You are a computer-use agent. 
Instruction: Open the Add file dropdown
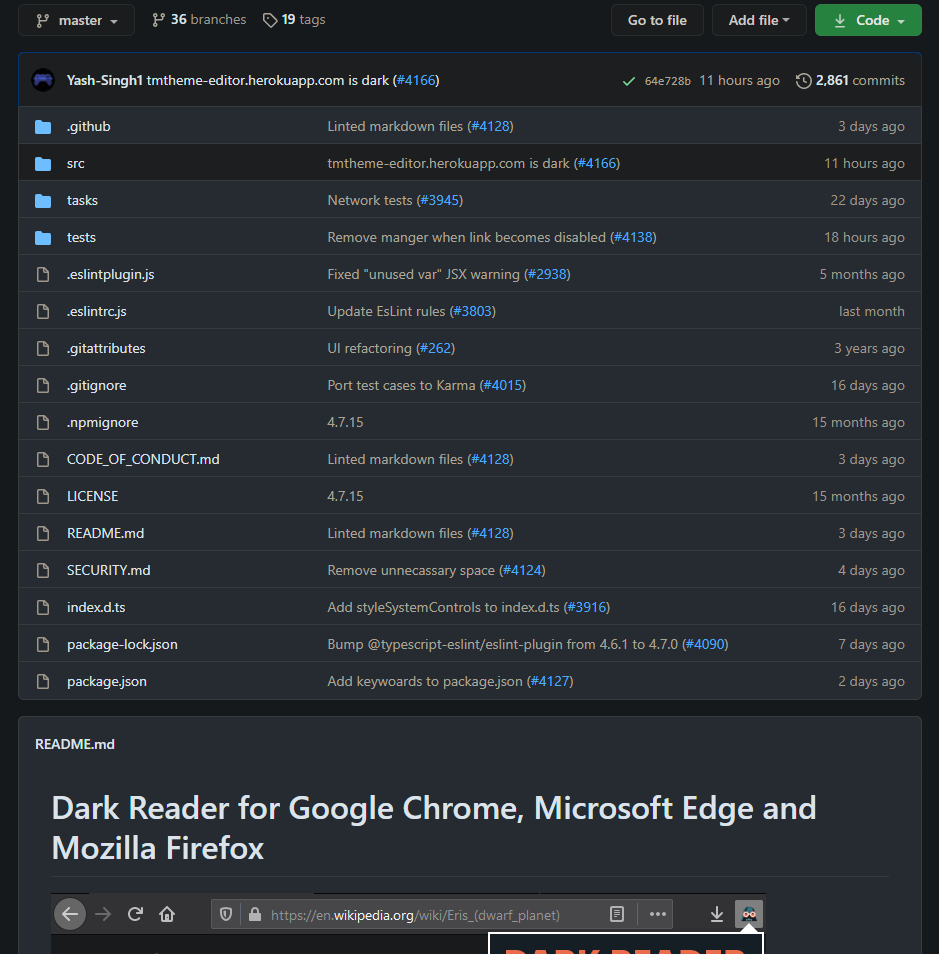coord(759,19)
